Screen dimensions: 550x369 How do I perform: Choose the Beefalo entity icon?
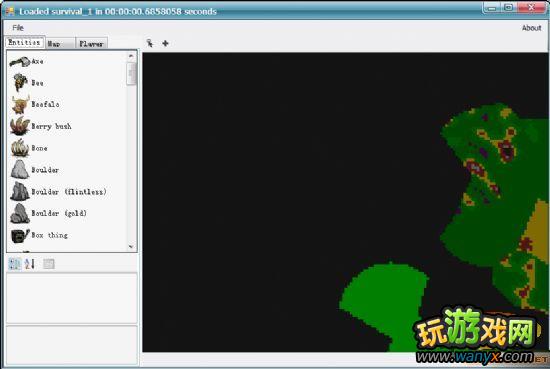pyautogui.click(x=20, y=104)
